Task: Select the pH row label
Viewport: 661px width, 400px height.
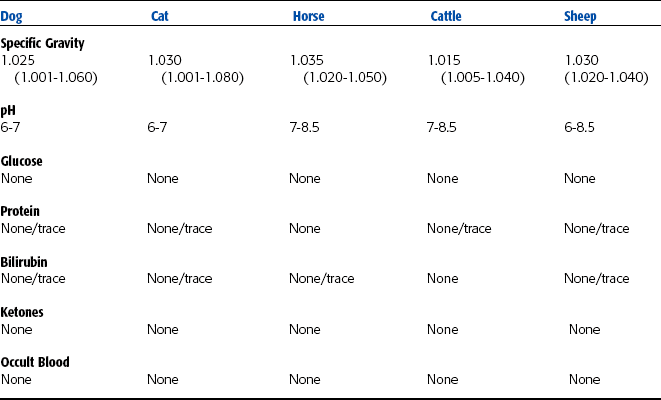Action: click(x=8, y=111)
